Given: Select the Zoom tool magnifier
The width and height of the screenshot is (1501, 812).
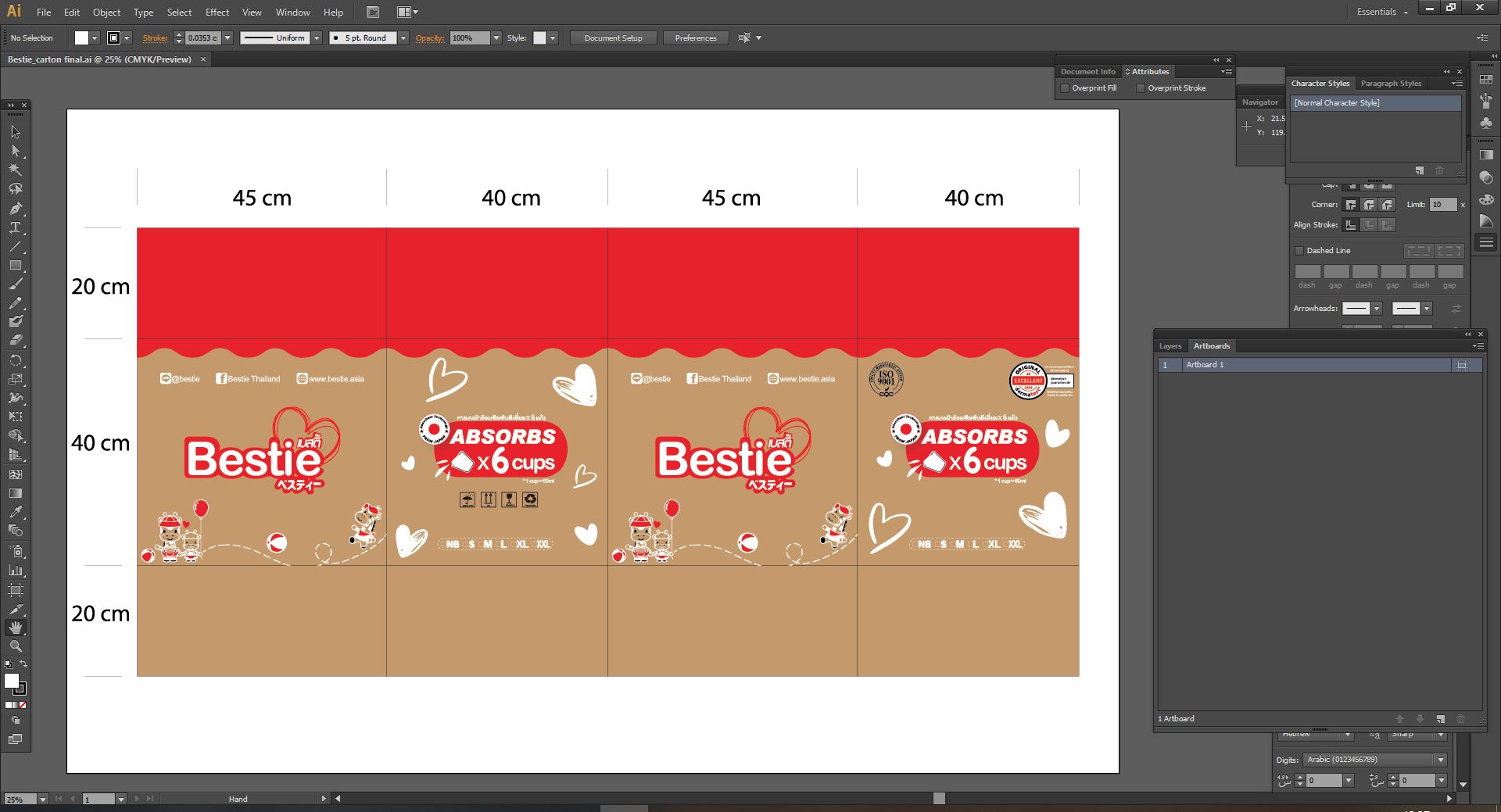Looking at the screenshot, I should pyautogui.click(x=16, y=646).
